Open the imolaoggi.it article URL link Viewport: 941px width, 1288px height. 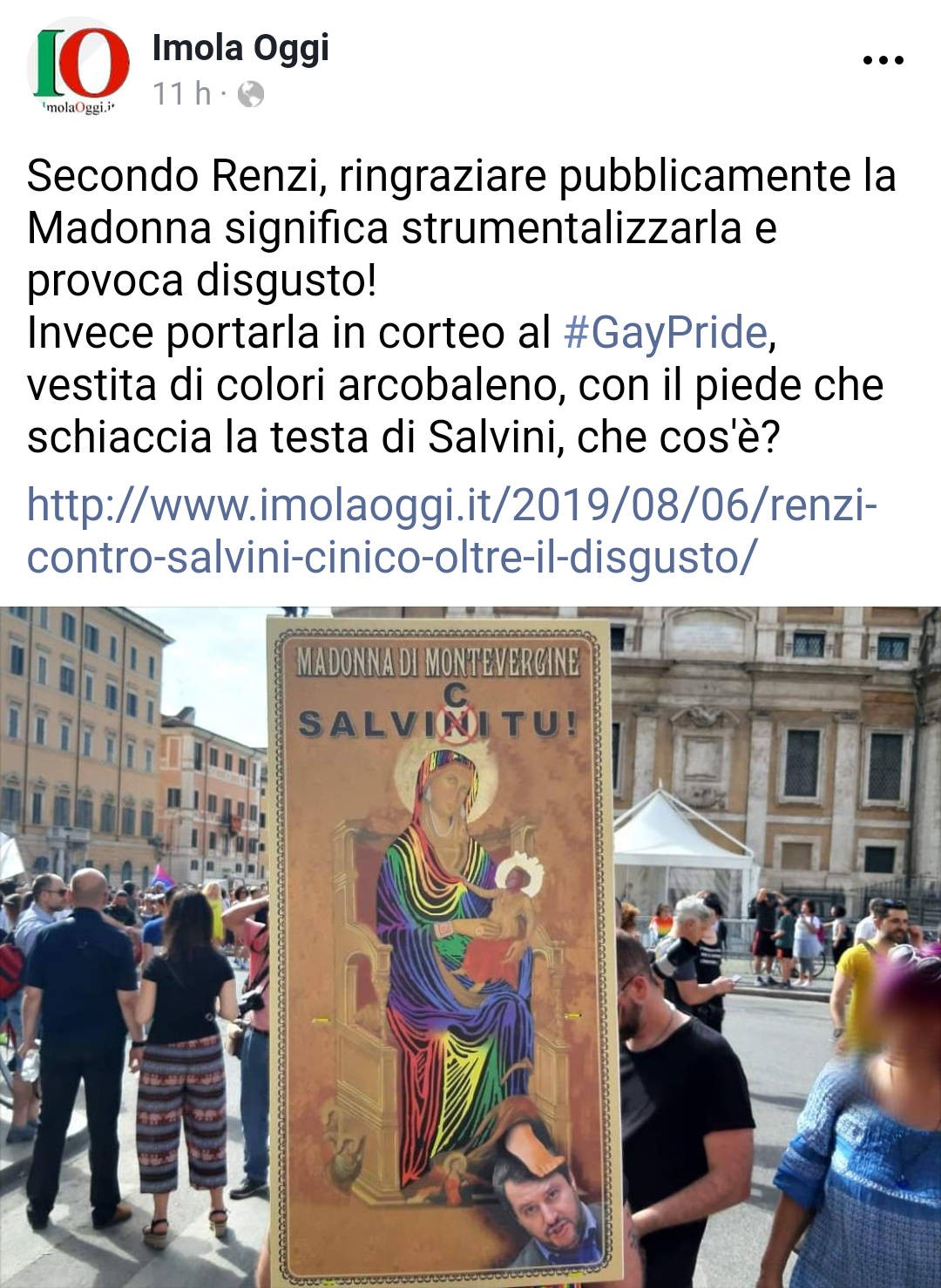point(451,530)
